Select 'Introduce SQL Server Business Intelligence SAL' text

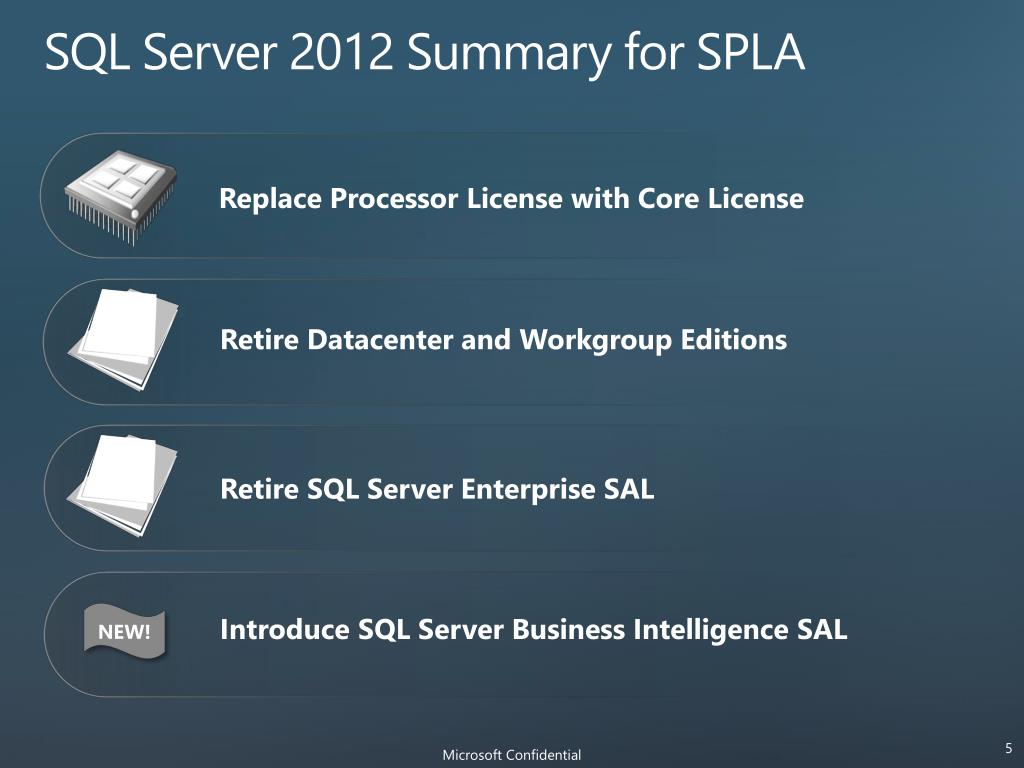tap(534, 630)
